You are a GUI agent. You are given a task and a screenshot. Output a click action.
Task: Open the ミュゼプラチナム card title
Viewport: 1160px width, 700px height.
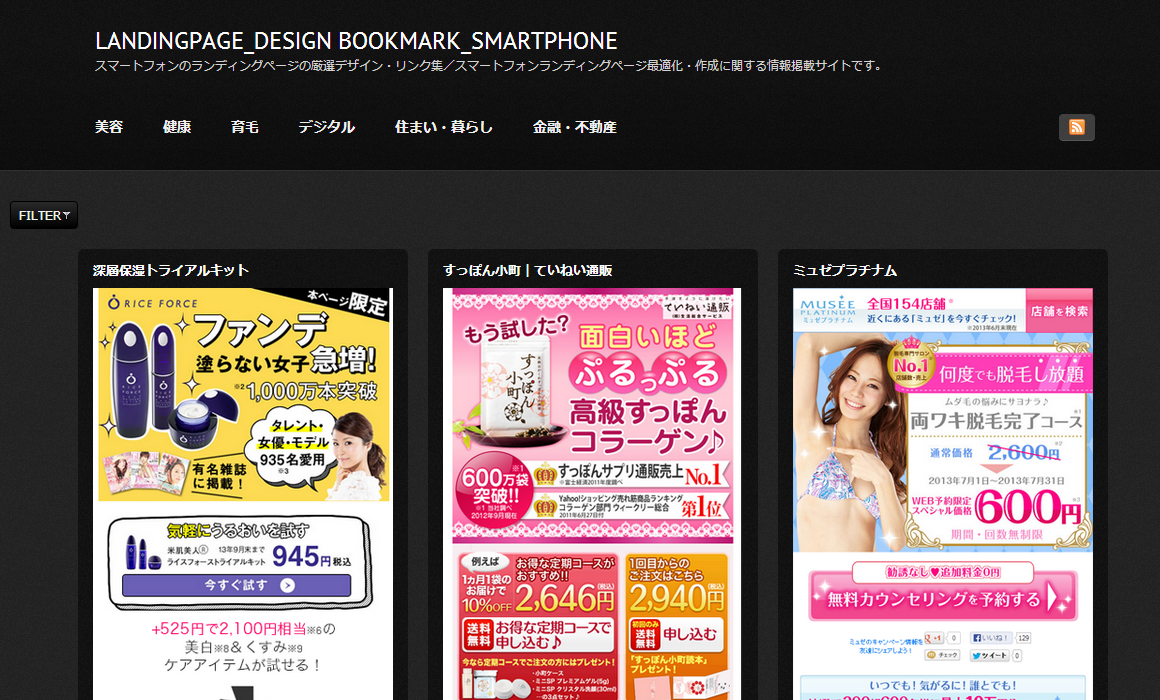845,270
